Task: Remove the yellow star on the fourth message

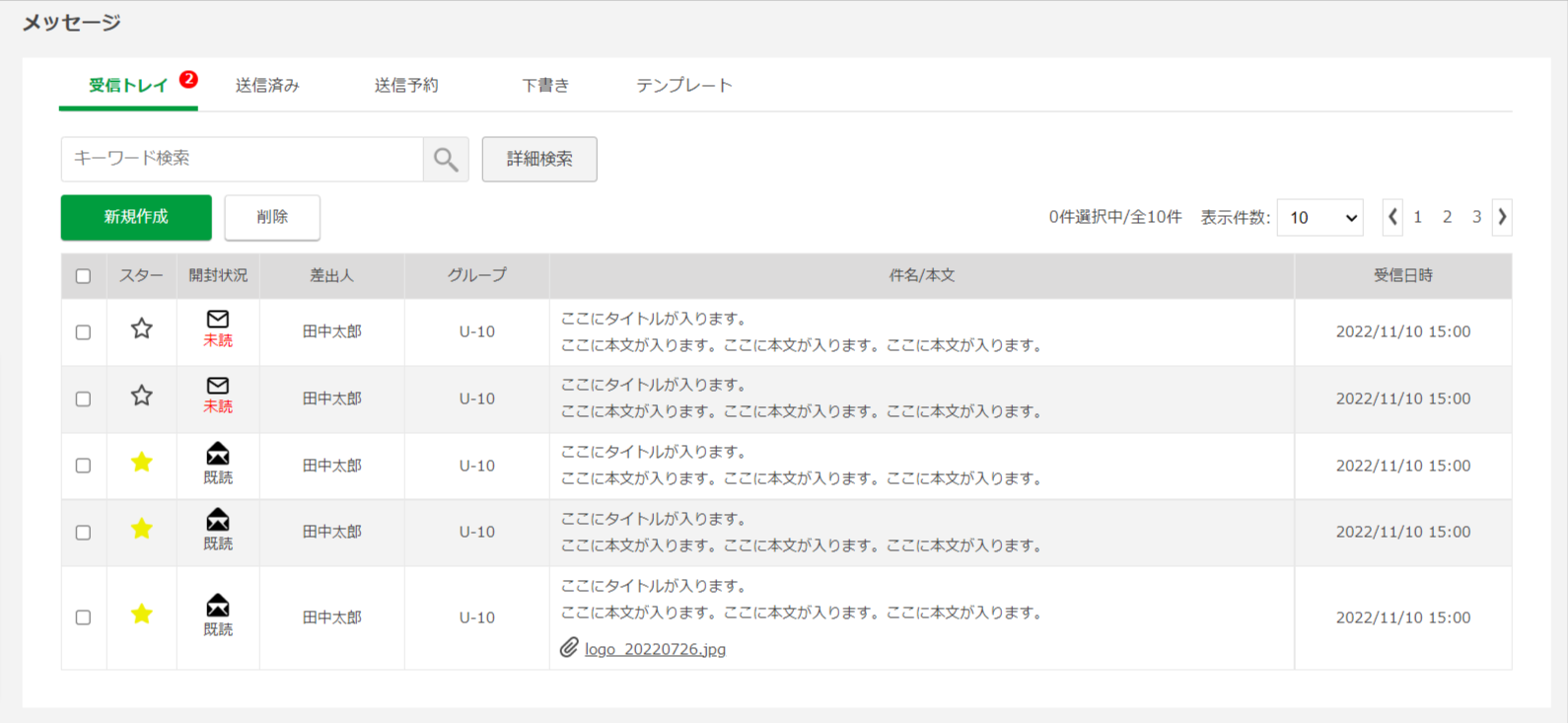Action: tap(142, 529)
